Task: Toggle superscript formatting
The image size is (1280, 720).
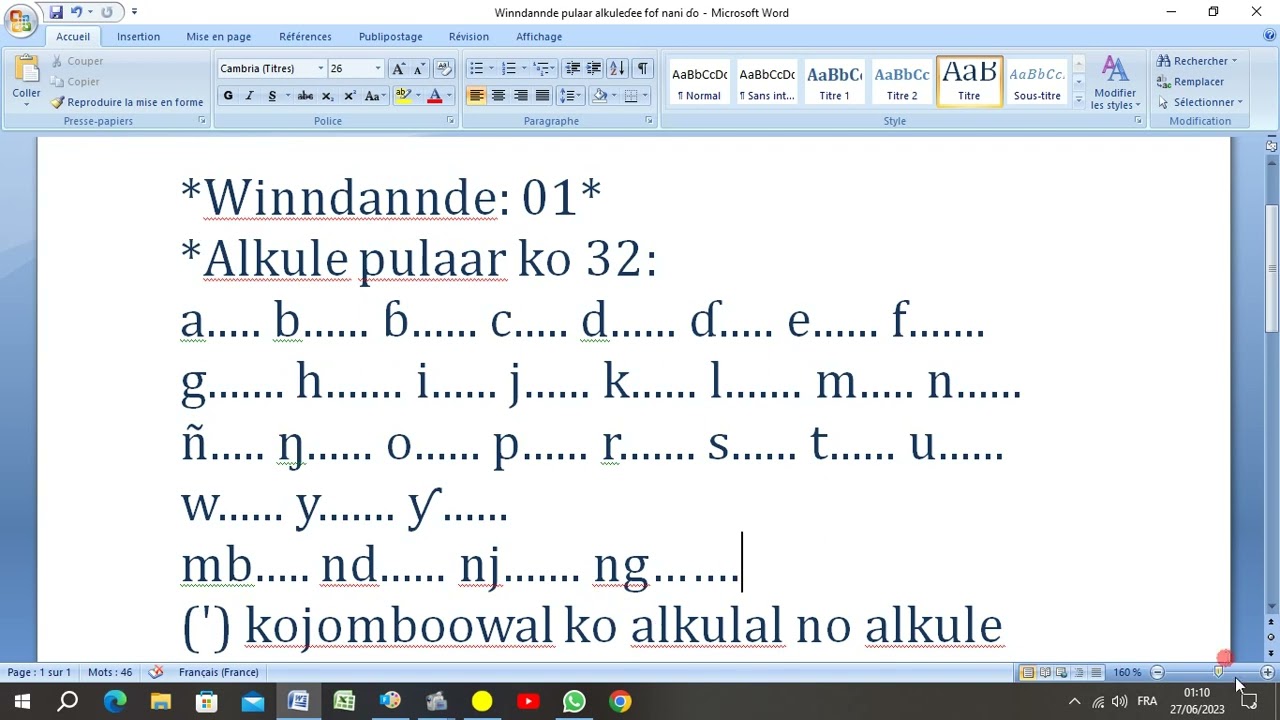Action: (349, 96)
